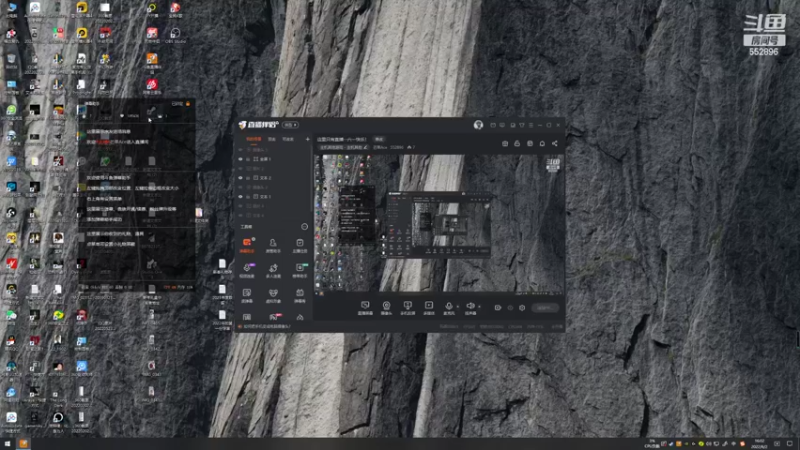Image resolution: width=800 pixels, height=450 pixels.
Task: Open the user avatar in the title bar
Action: [478, 125]
